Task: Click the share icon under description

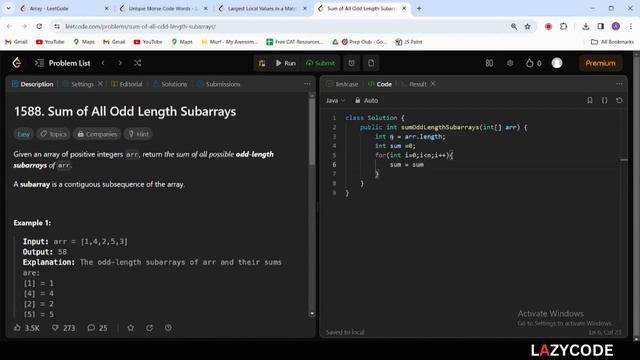Action: pyautogui.click(x=149, y=328)
